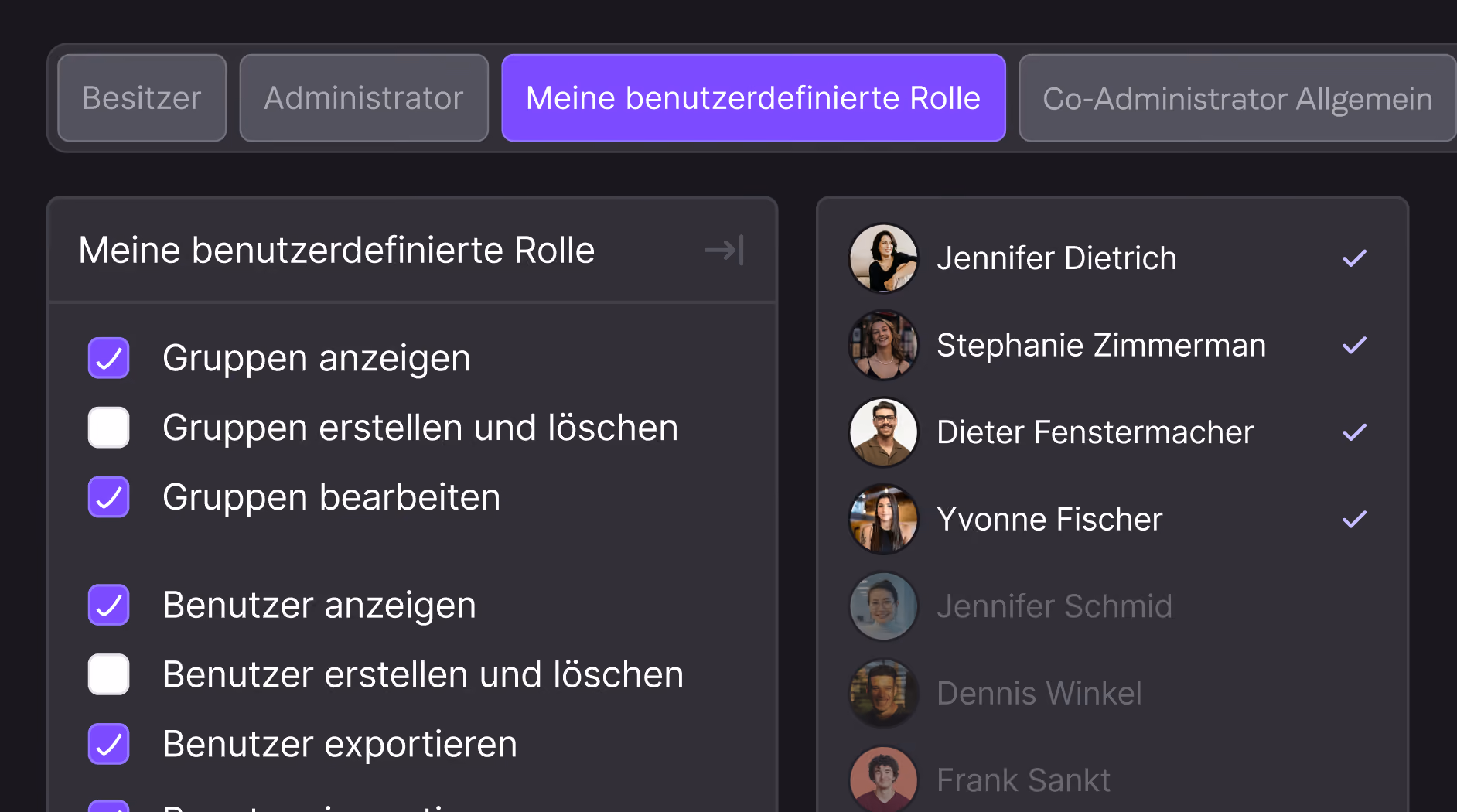Image resolution: width=1457 pixels, height=812 pixels.
Task: Open Jennifer Dietrich's avatar
Action: click(883, 258)
